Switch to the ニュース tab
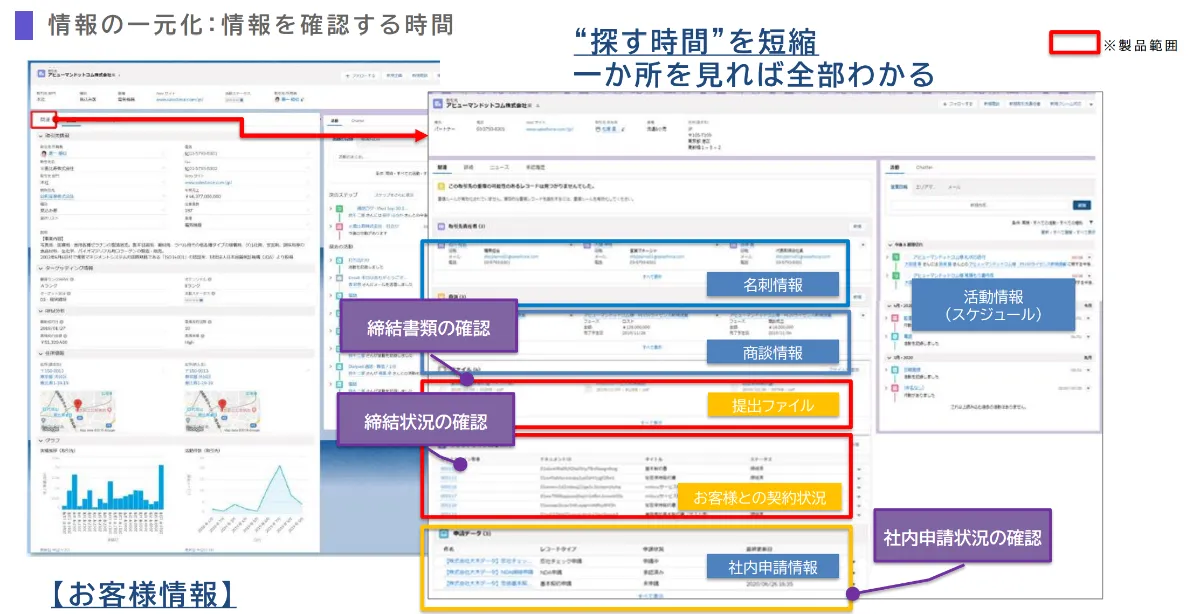Image resolution: width=1200 pixels, height=614 pixels. coord(497,168)
